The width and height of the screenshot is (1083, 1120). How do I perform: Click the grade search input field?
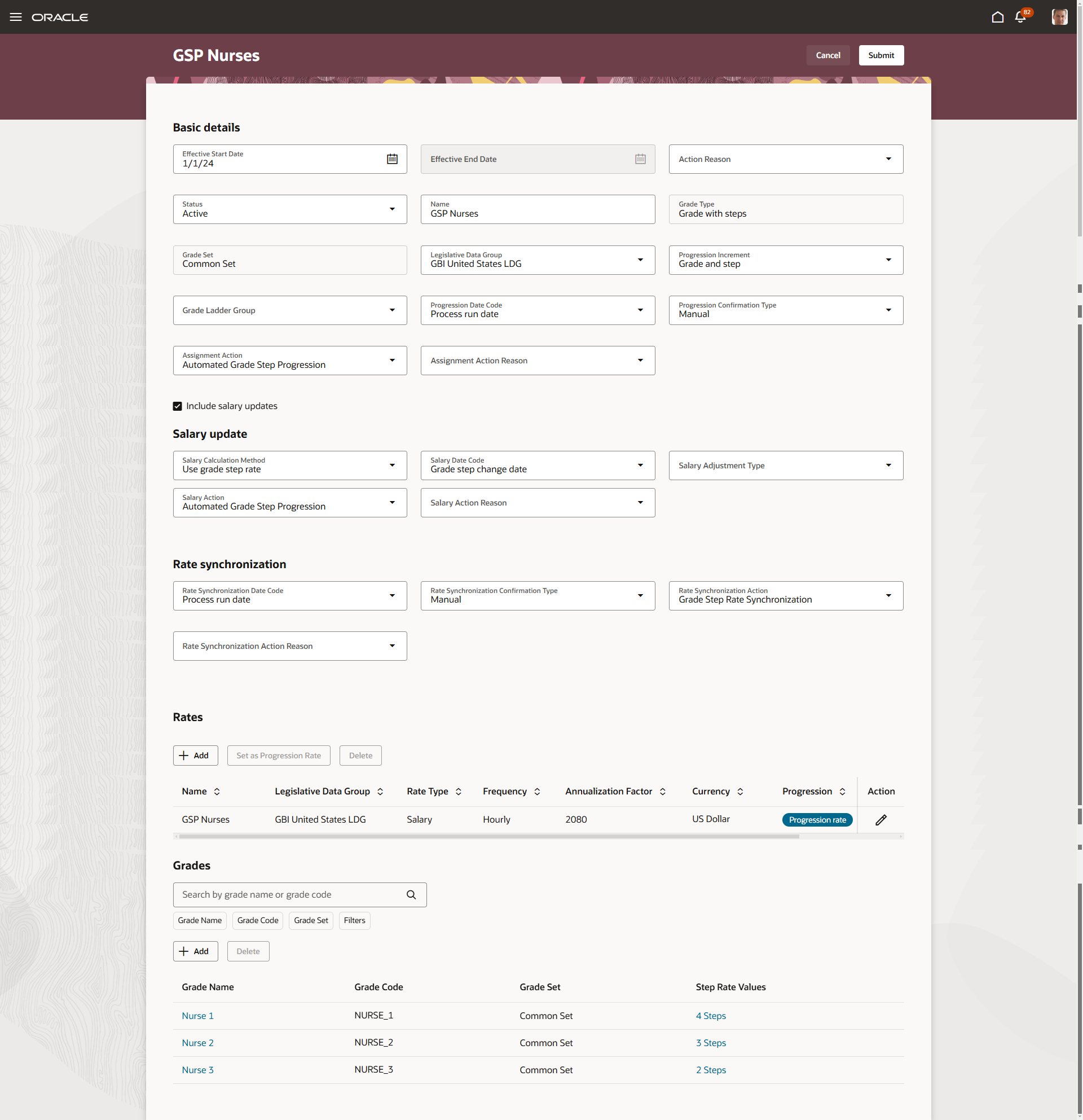tap(288, 894)
